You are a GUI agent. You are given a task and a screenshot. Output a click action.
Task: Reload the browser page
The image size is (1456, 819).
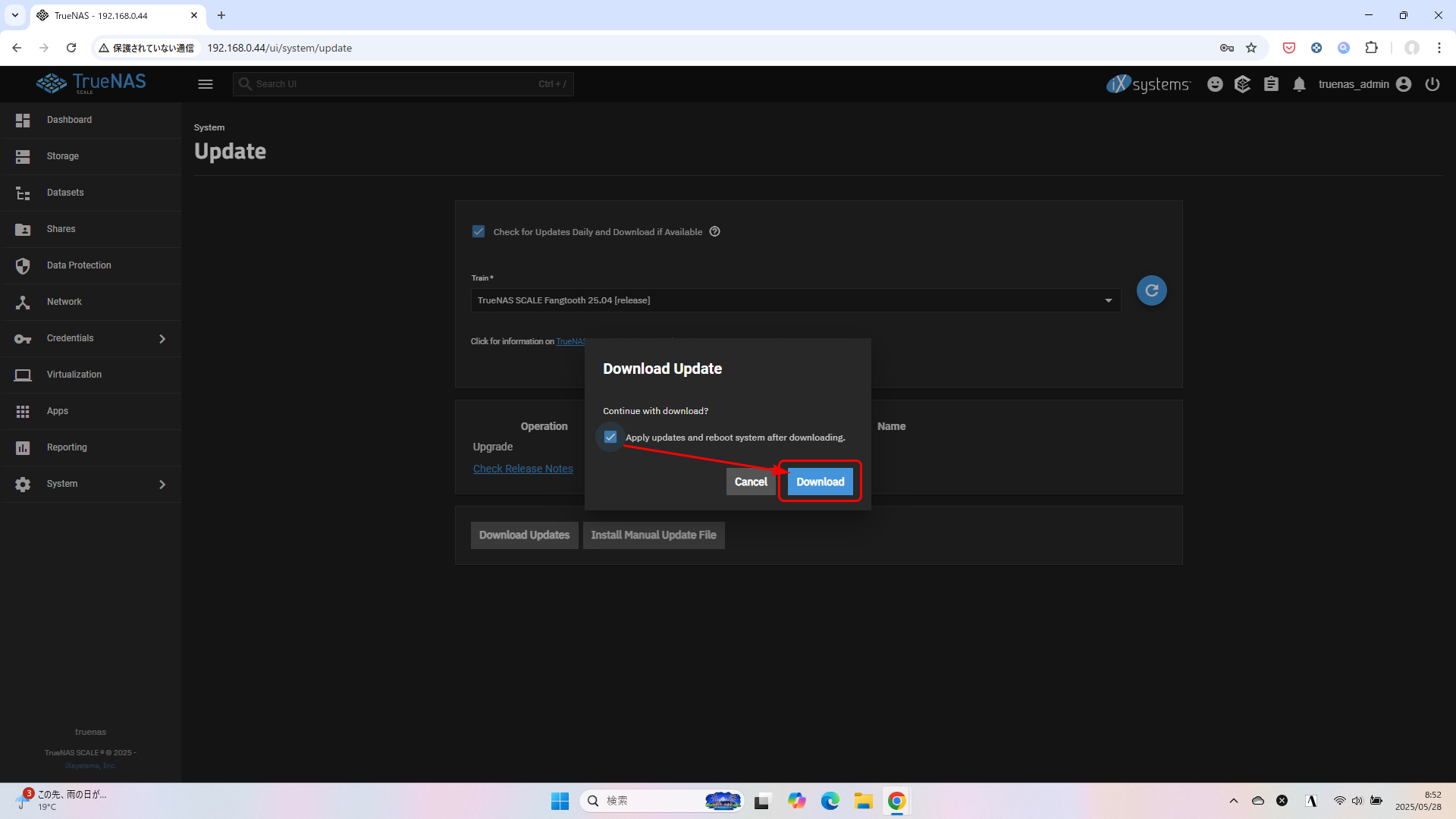[x=71, y=48]
